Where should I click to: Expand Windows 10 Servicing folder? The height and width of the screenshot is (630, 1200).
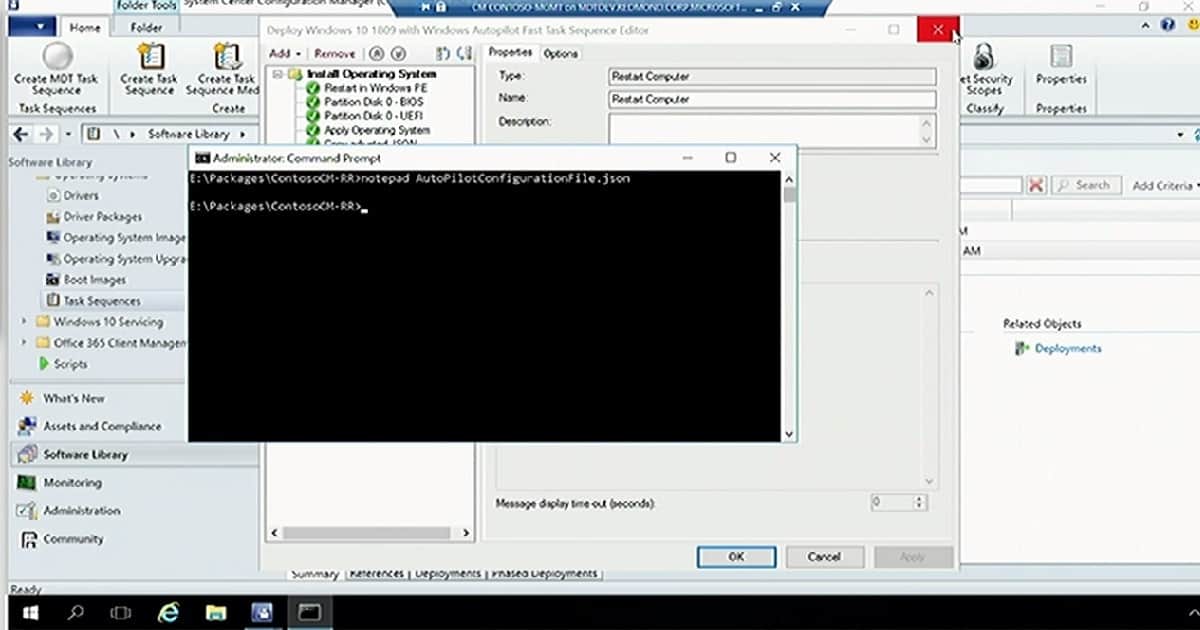click(x=24, y=322)
